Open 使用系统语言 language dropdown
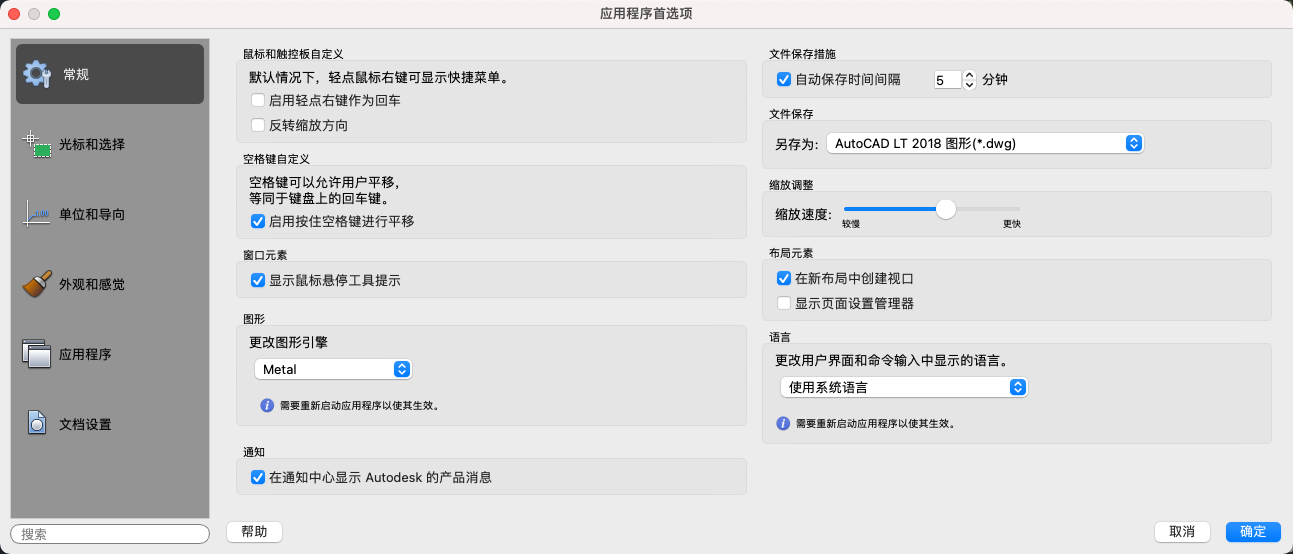The image size is (1293, 554). [x=903, y=387]
